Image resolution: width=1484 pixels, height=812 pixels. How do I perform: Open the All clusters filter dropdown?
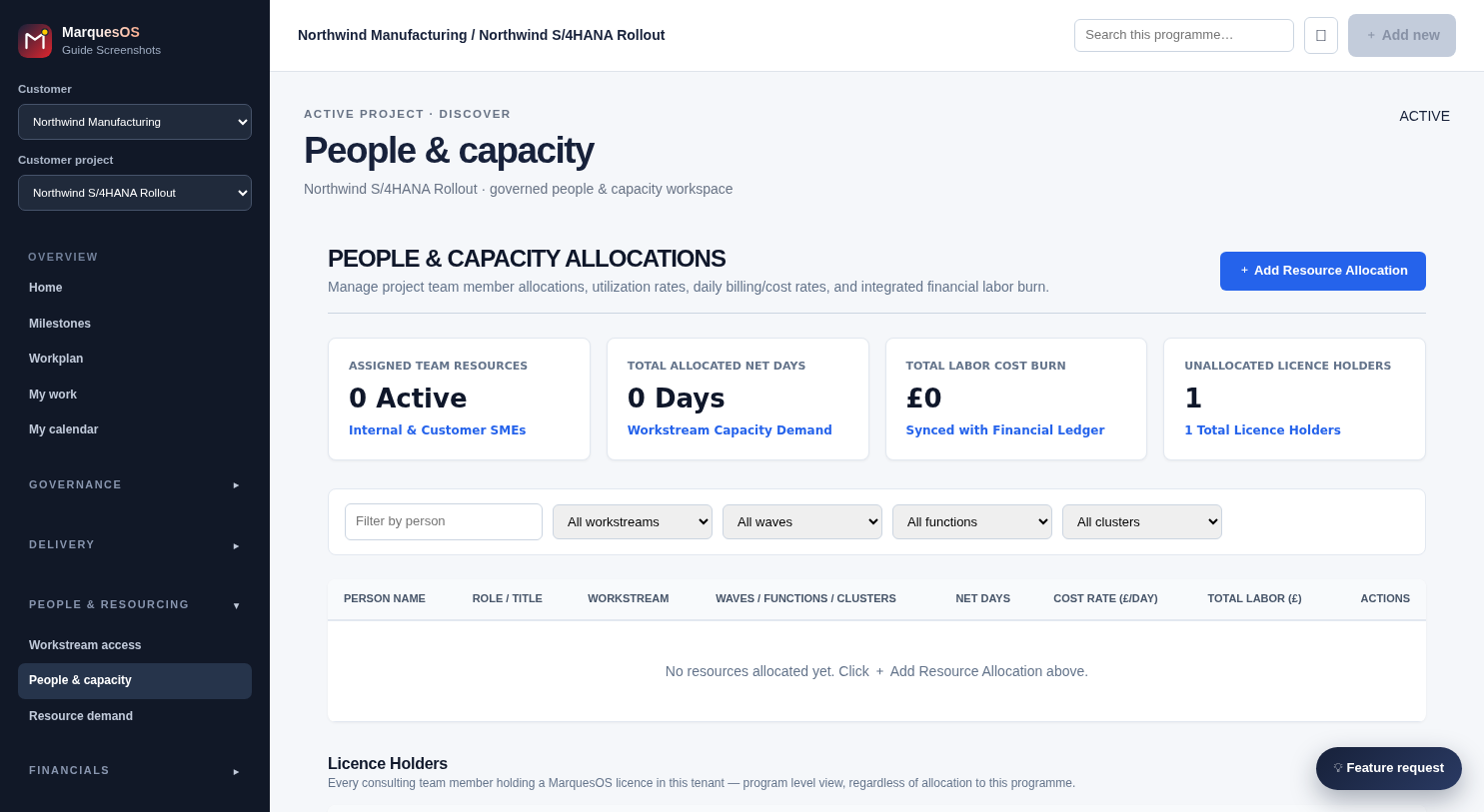(x=1142, y=521)
